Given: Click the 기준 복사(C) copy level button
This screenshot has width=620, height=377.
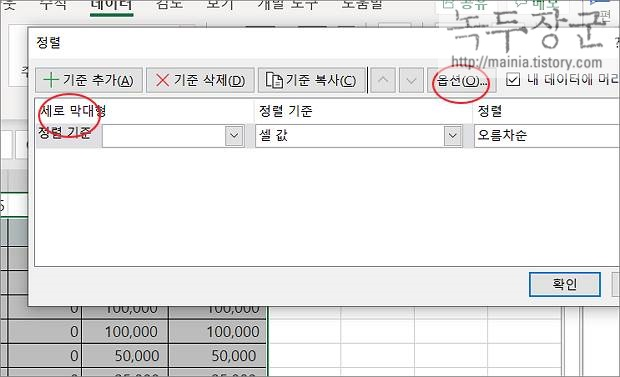Looking at the screenshot, I should [x=312, y=80].
